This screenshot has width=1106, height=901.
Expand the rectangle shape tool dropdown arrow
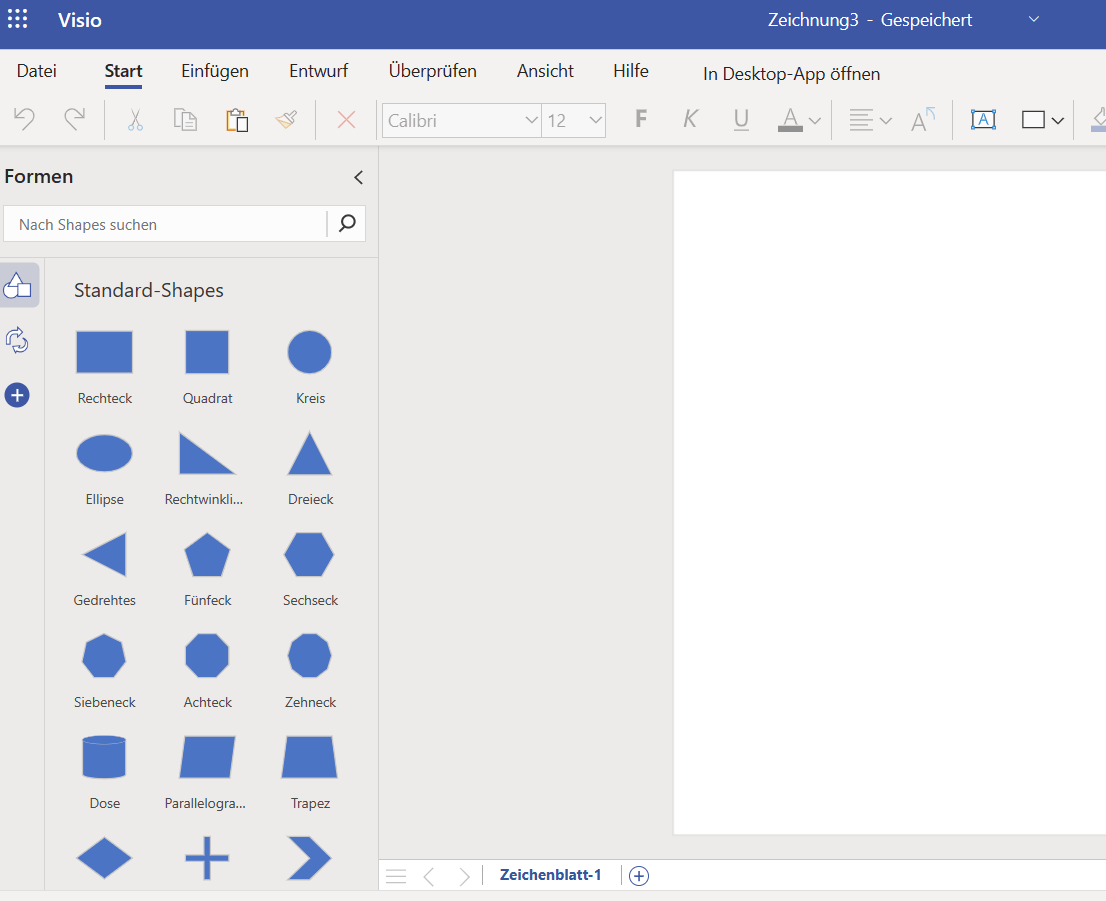(1057, 121)
